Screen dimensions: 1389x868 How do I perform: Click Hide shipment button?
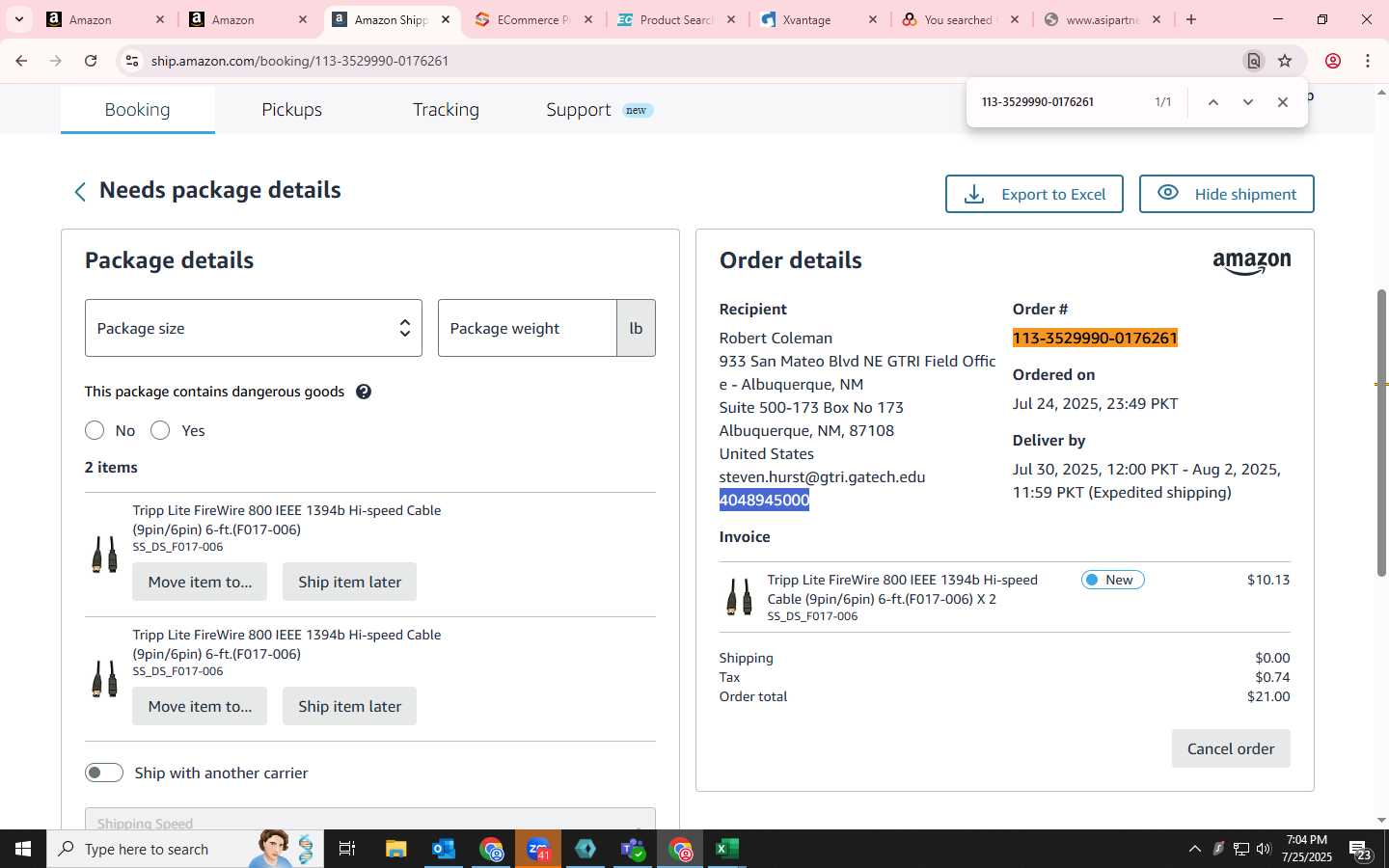pyautogui.click(x=1227, y=194)
